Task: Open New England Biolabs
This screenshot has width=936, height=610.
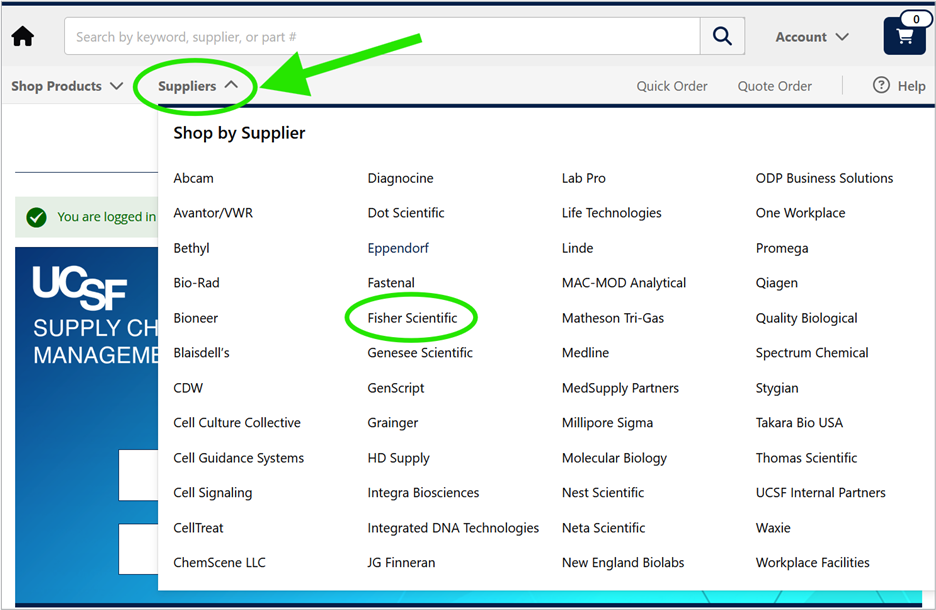Action: click(623, 562)
